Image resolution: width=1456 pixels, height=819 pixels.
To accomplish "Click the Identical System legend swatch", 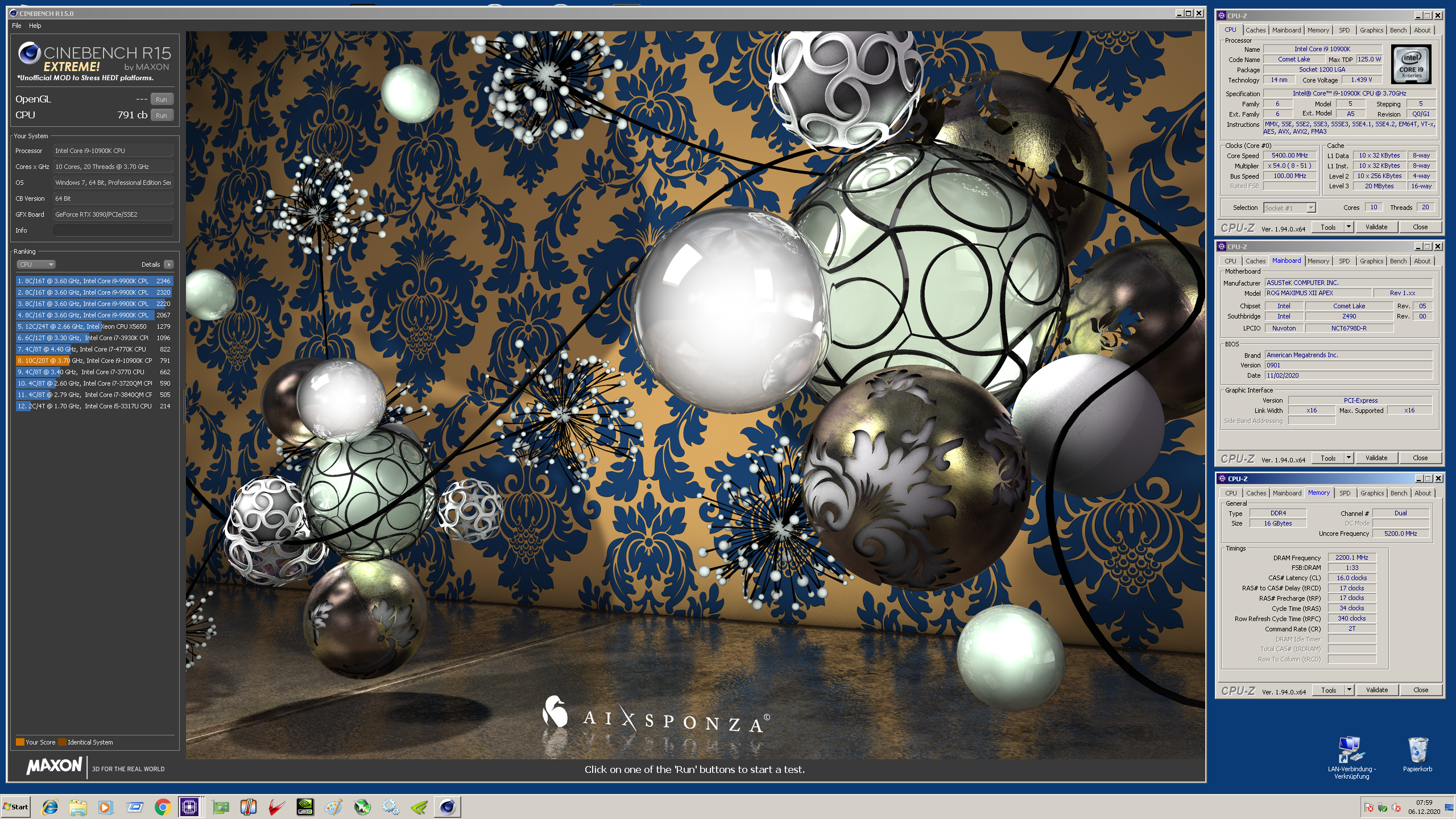I will (62, 742).
